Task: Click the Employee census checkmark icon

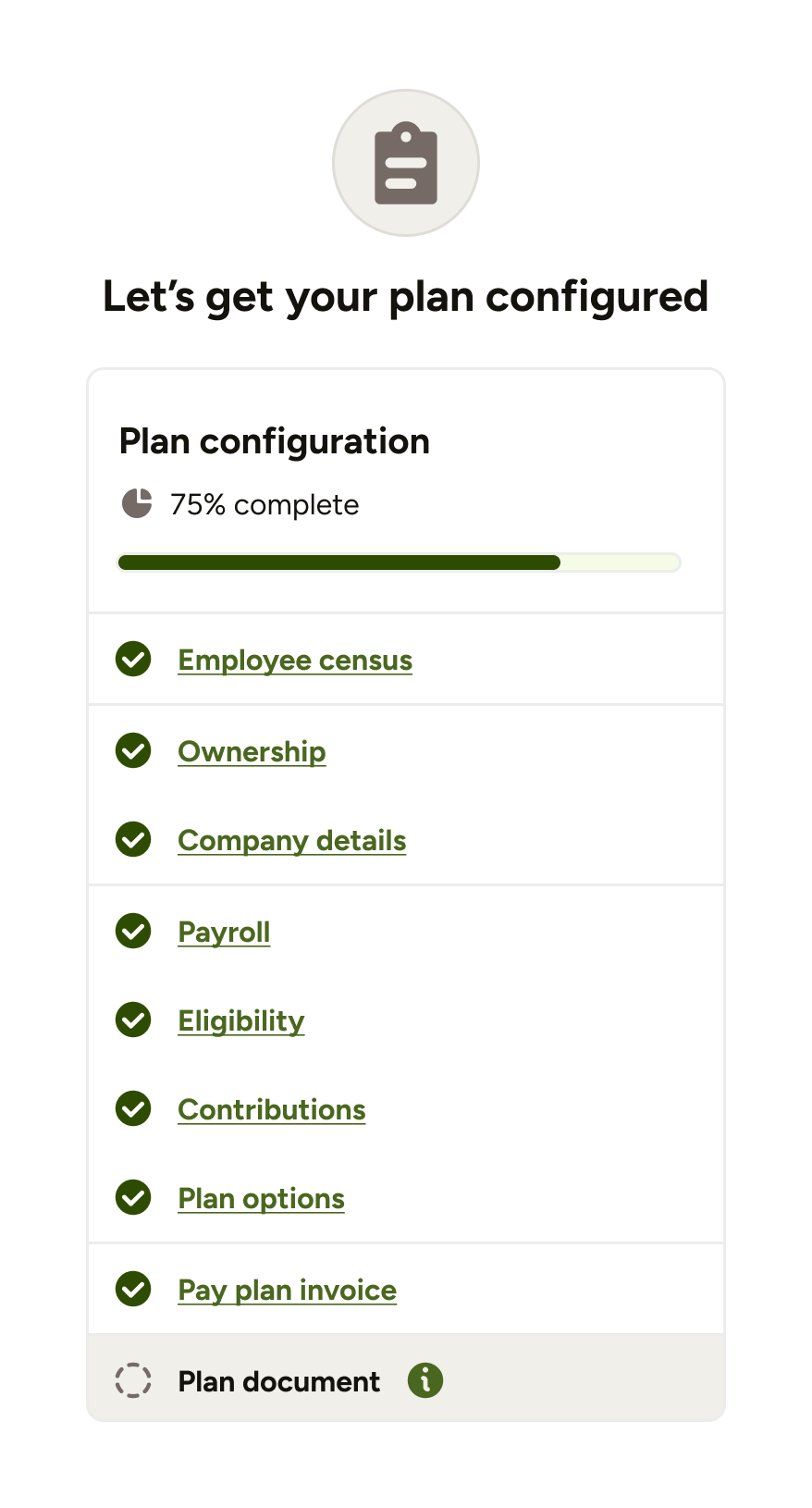Action: [x=134, y=659]
